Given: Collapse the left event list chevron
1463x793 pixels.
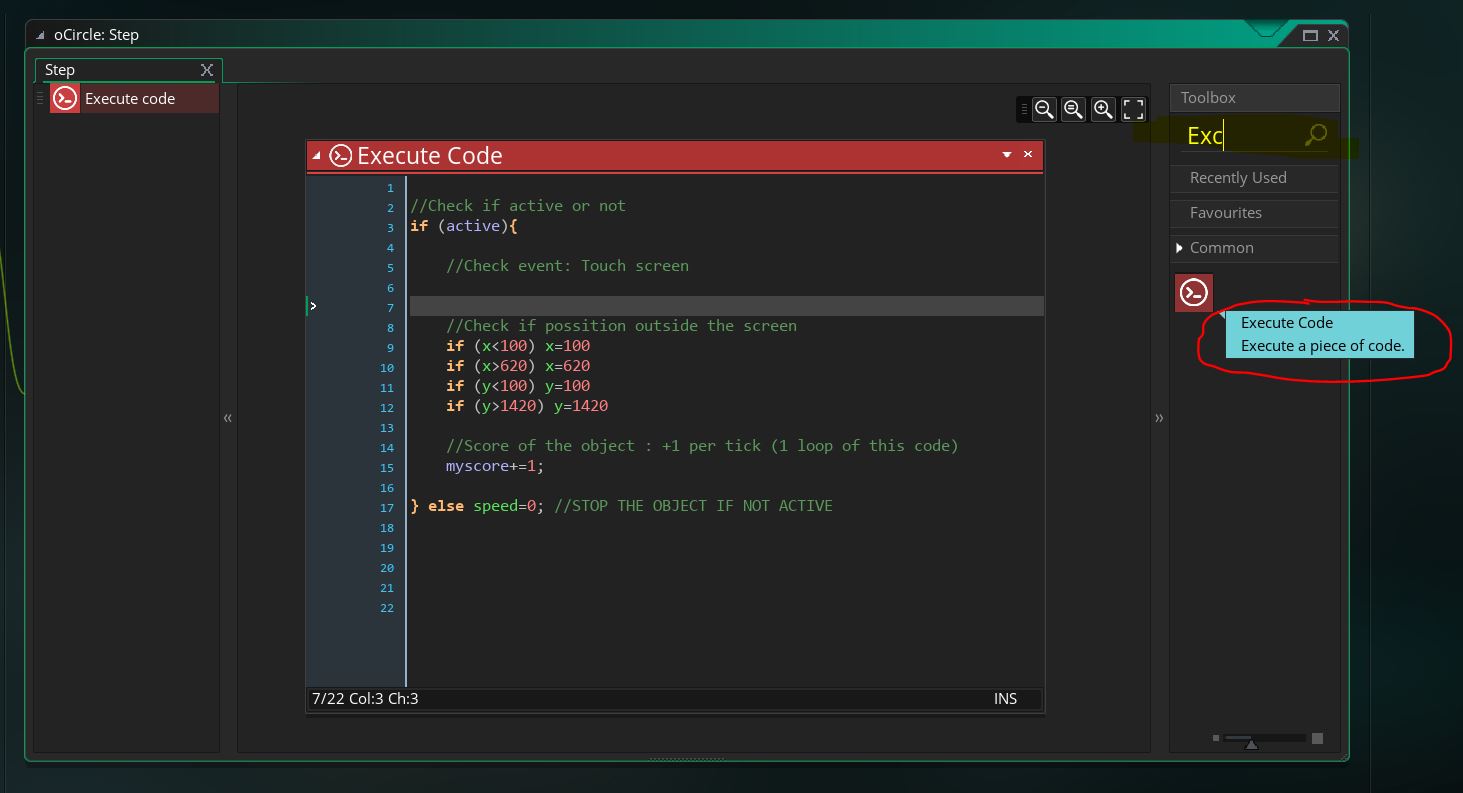Looking at the screenshot, I should pyautogui.click(x=228, y=418).
